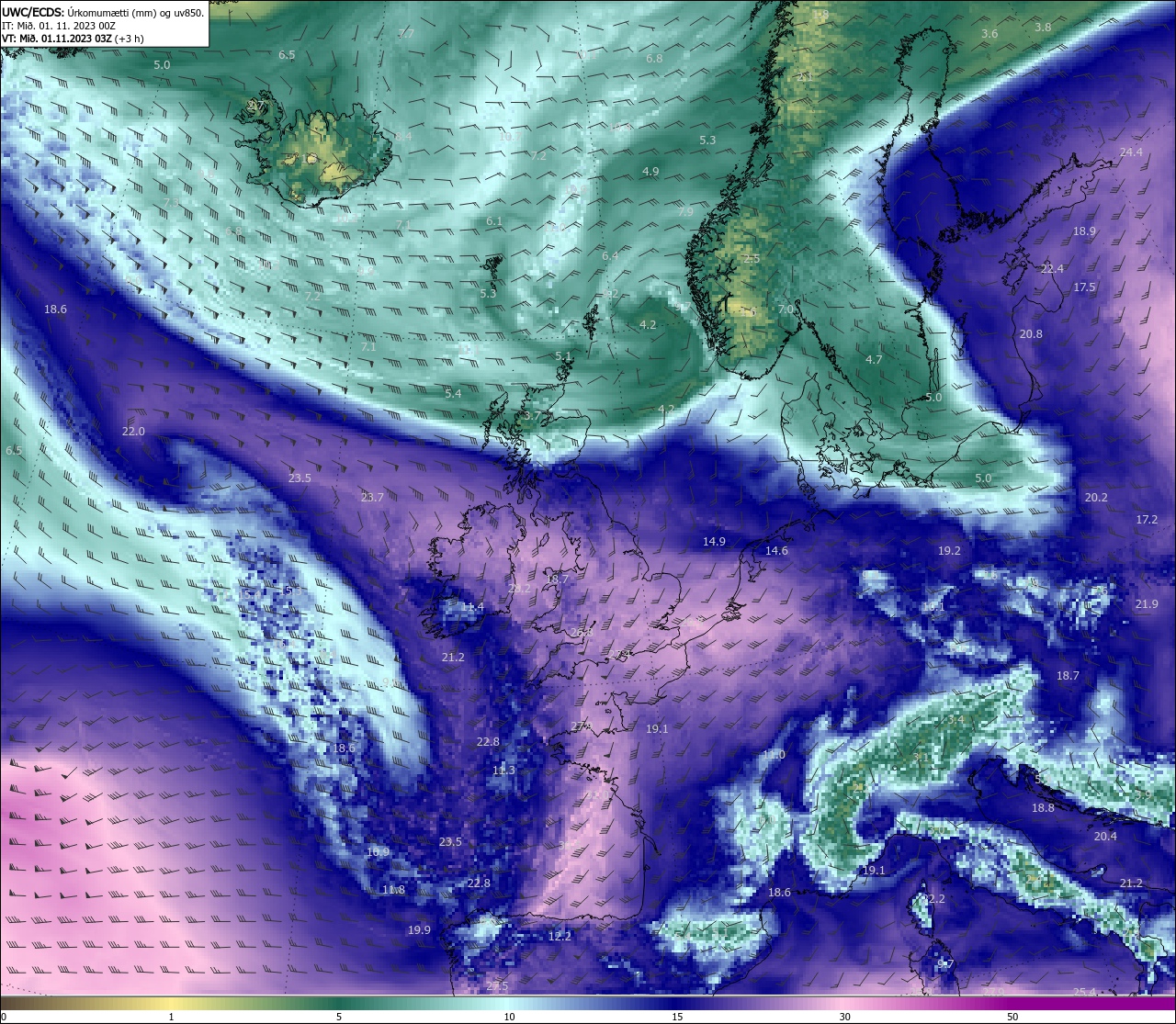Click the map value 22.0
This screenshot has width=1176, height=1024.
(133, 432)
